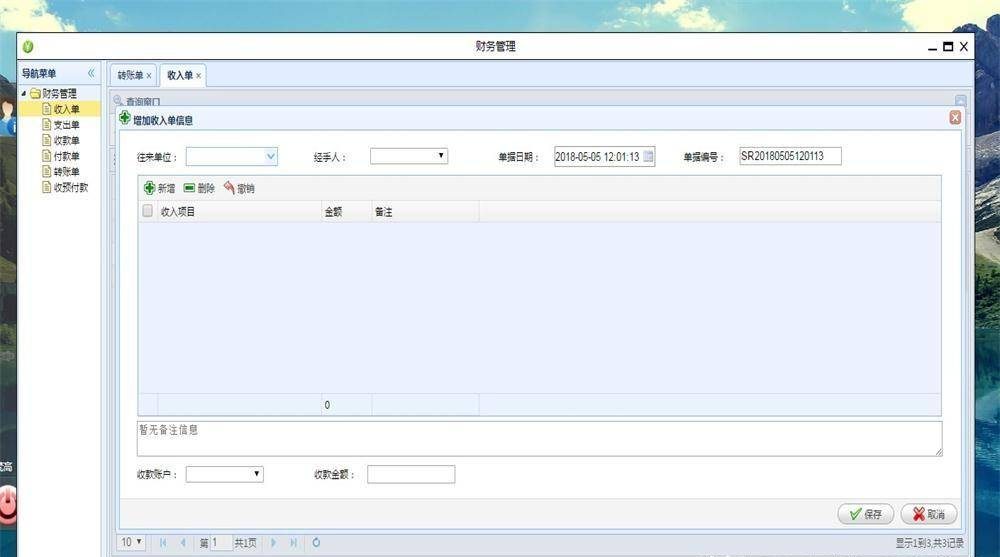Tick the select-all checkbox beside 收入项目
Screen dimensions: 1000x557
[x=148, y=211]
